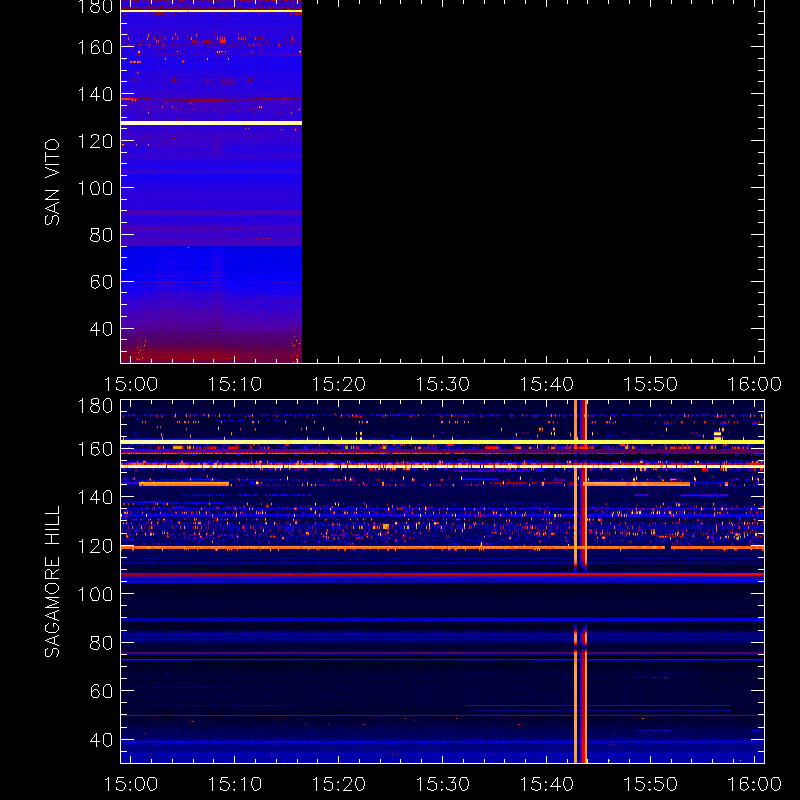Pick the 160 tick label on SAGAMORE HILL plot

click(95, 449)
